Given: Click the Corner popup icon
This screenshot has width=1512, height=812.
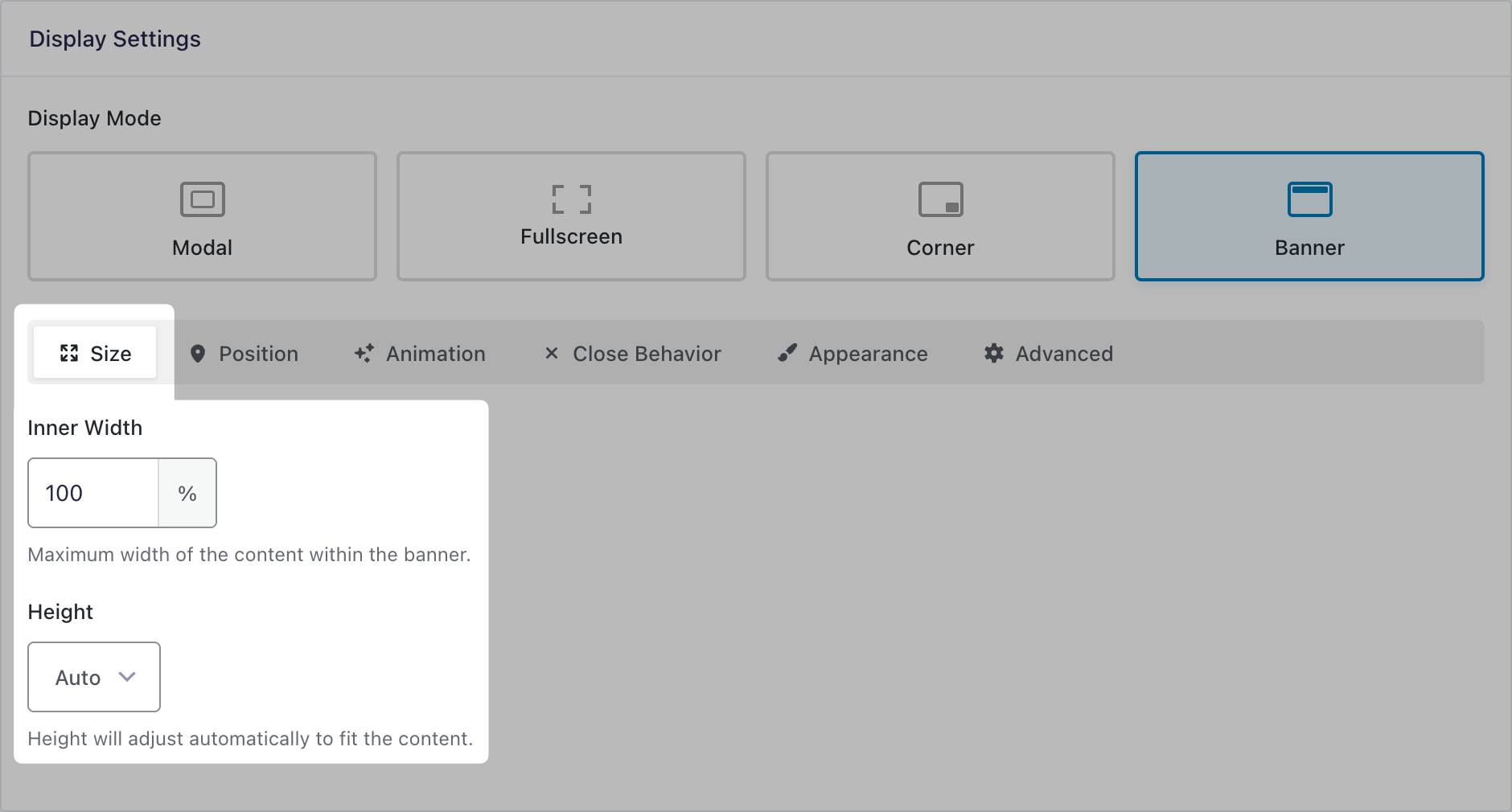Looking at the screenshot, I should click(940, 199).
